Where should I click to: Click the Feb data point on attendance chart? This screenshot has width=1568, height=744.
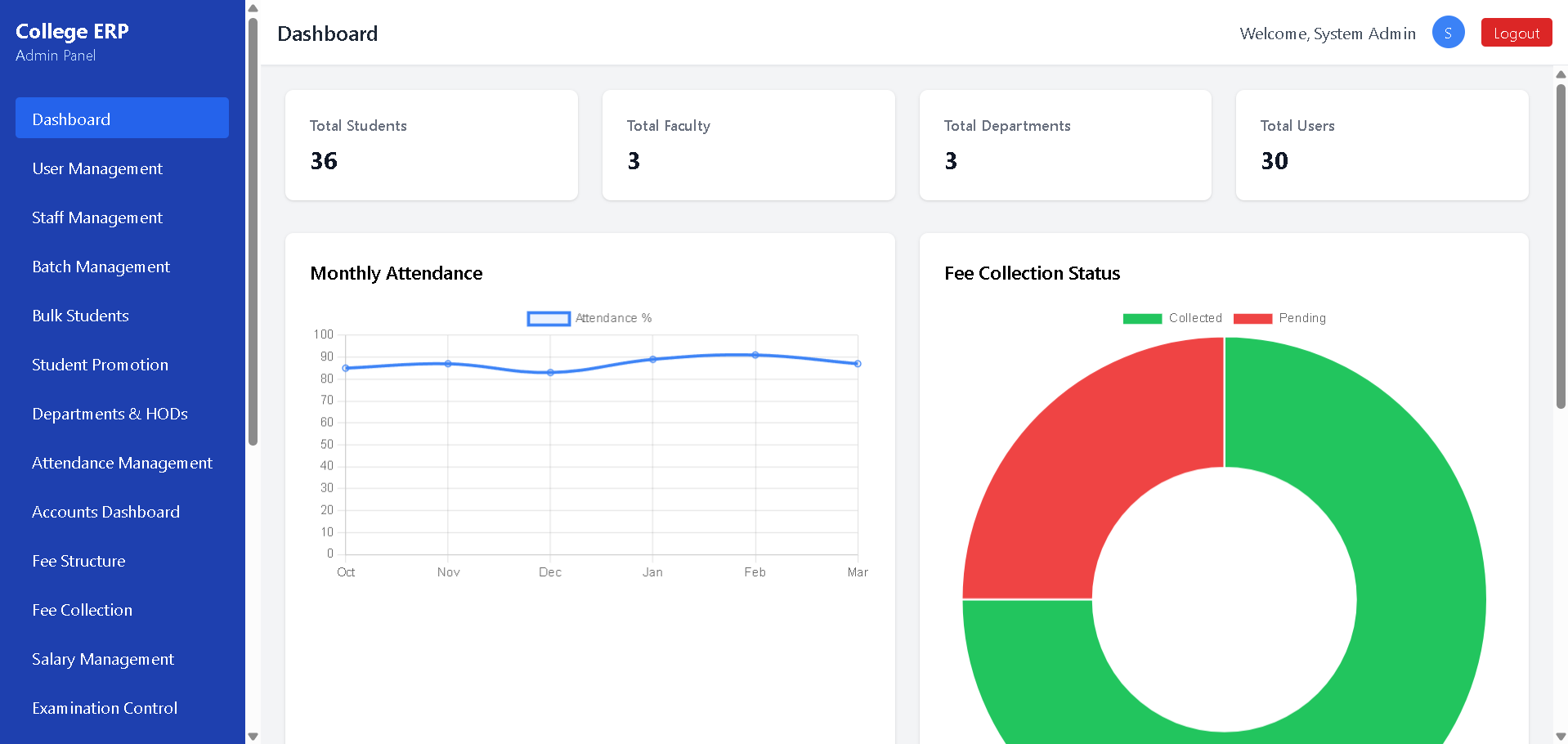[x=755, y=355]
